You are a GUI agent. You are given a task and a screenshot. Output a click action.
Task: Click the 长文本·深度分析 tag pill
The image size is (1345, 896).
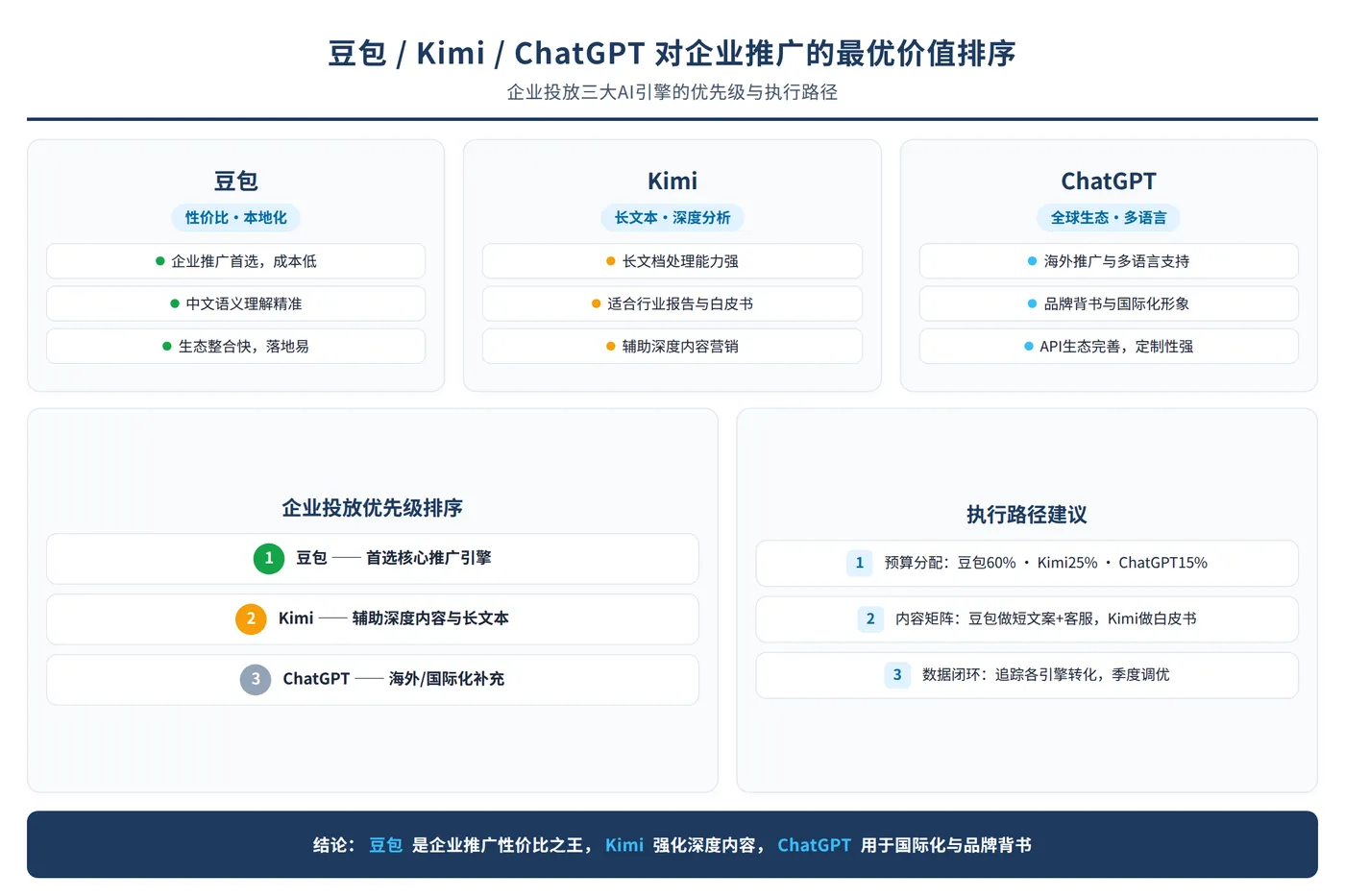click(672, 218)
